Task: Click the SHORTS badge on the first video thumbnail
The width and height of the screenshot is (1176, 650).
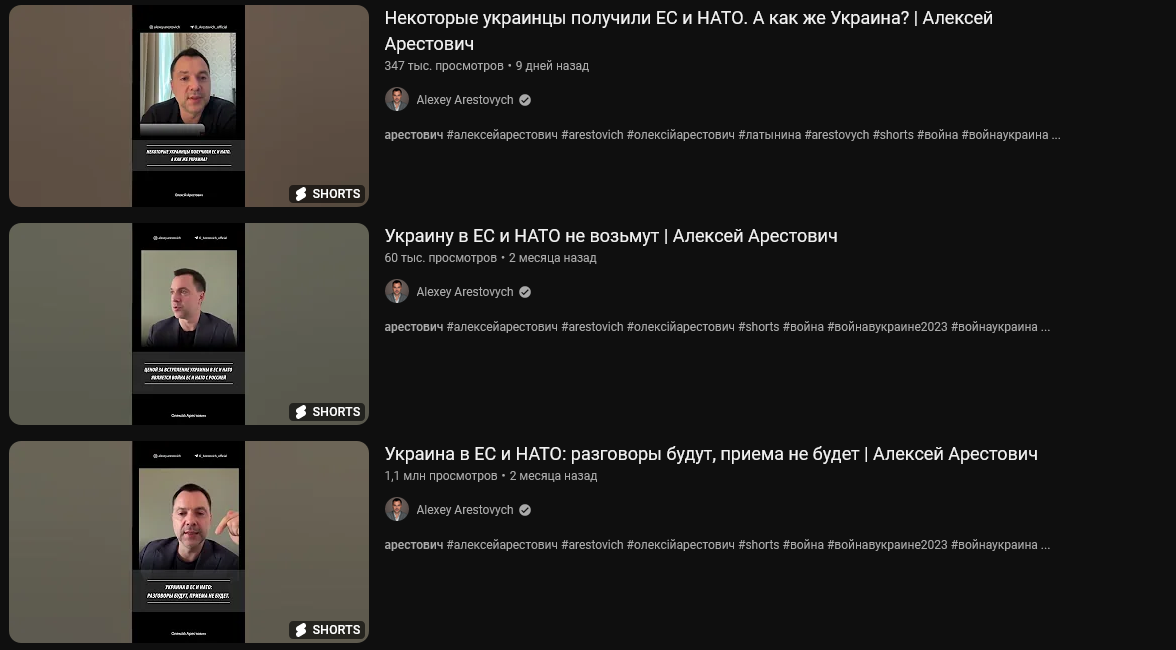Action: (327, 194)
